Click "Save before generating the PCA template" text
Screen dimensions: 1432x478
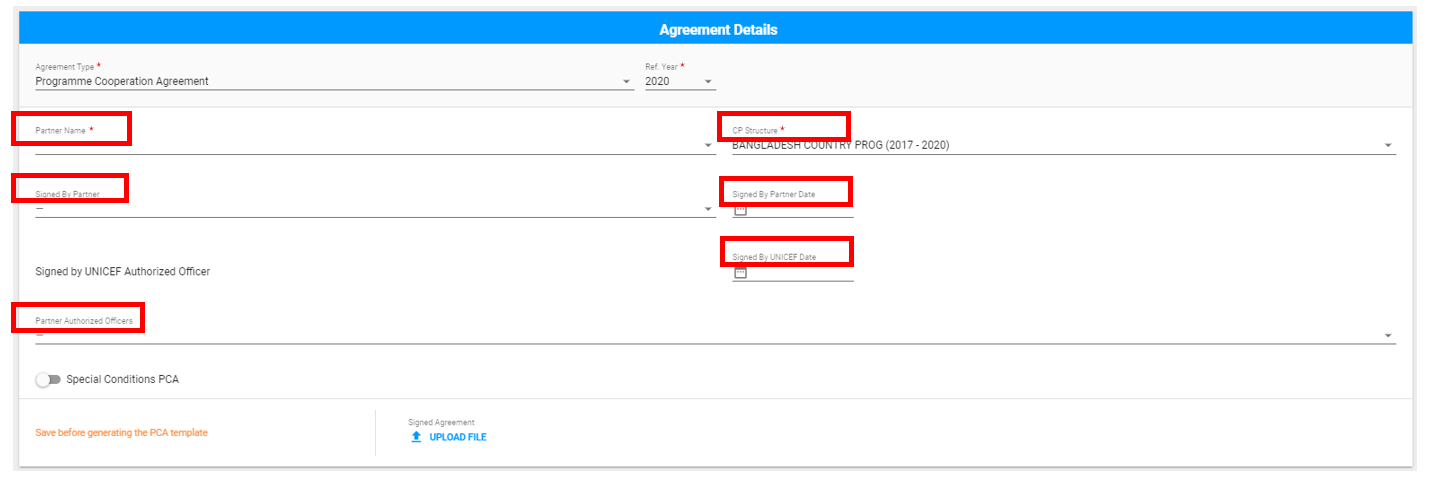click(x=121, y=433)
